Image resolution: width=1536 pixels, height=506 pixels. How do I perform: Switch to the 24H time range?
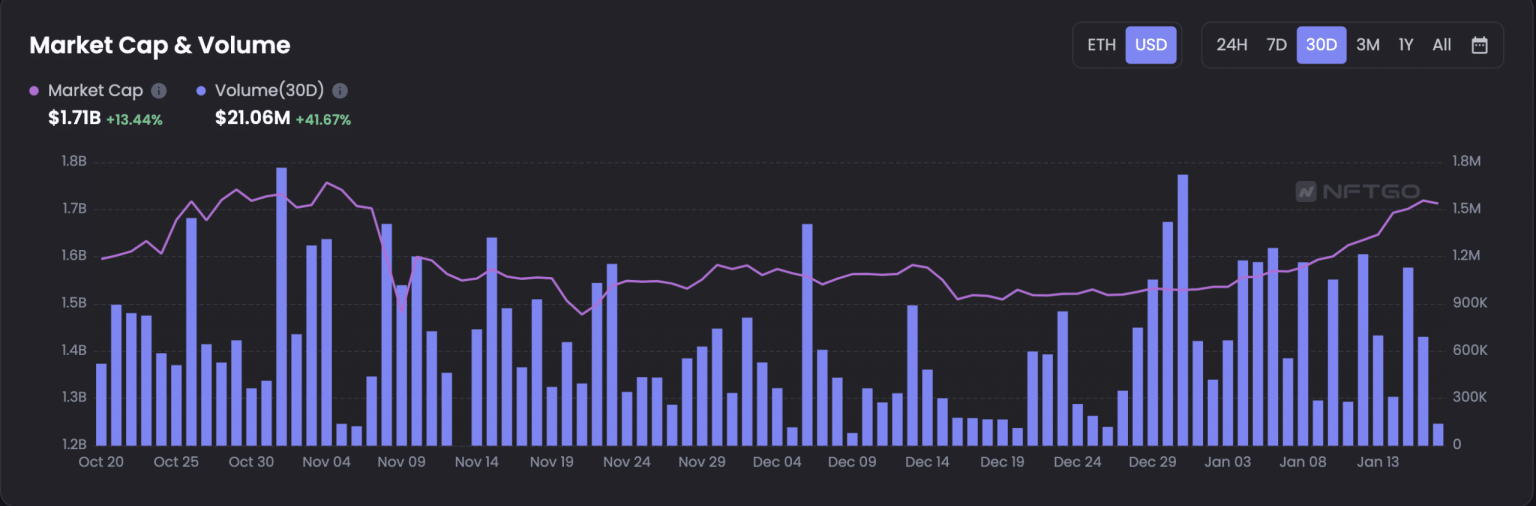pos(1232,45)
